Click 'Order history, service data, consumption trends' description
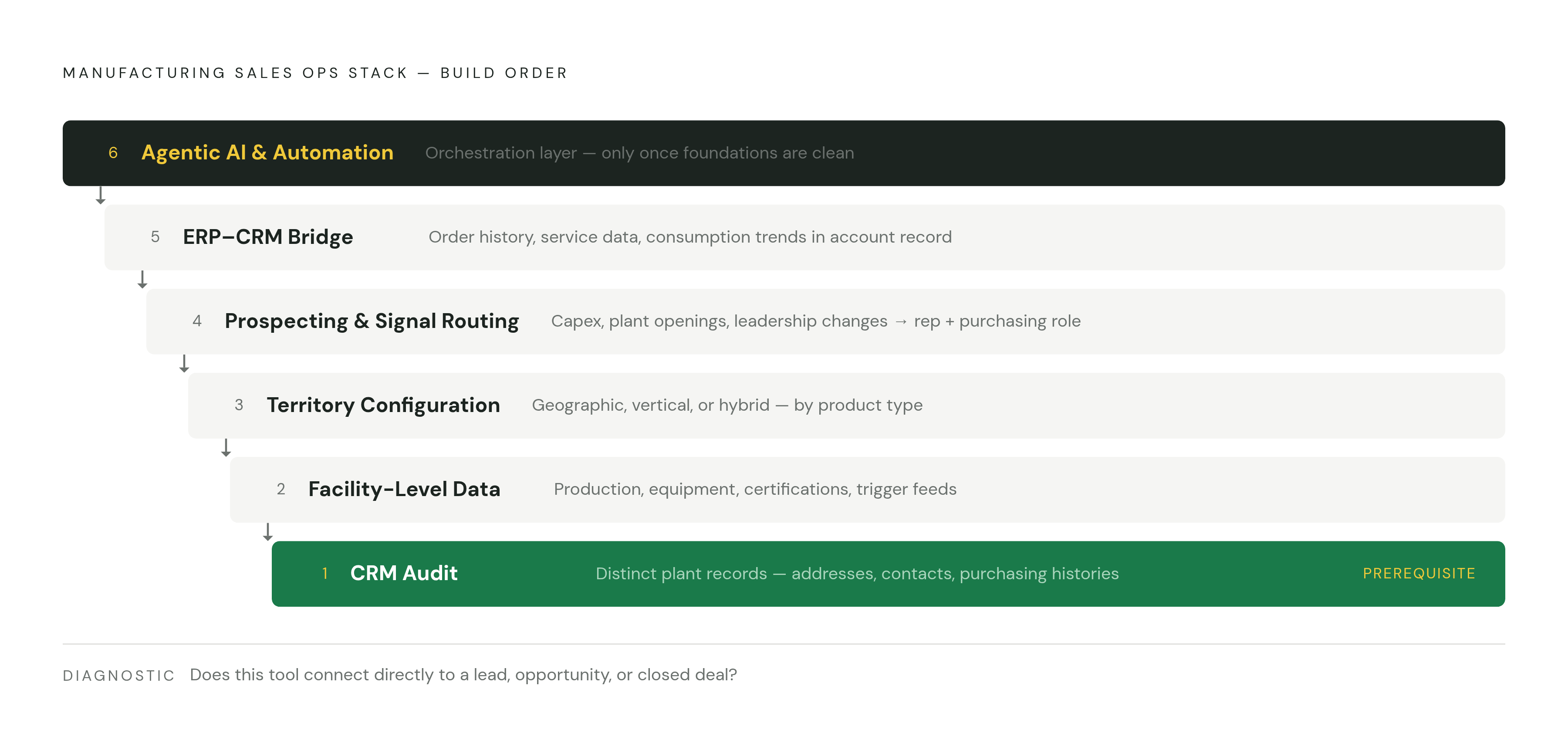The height and width of the screenshot is (750, 1568). 689,237
